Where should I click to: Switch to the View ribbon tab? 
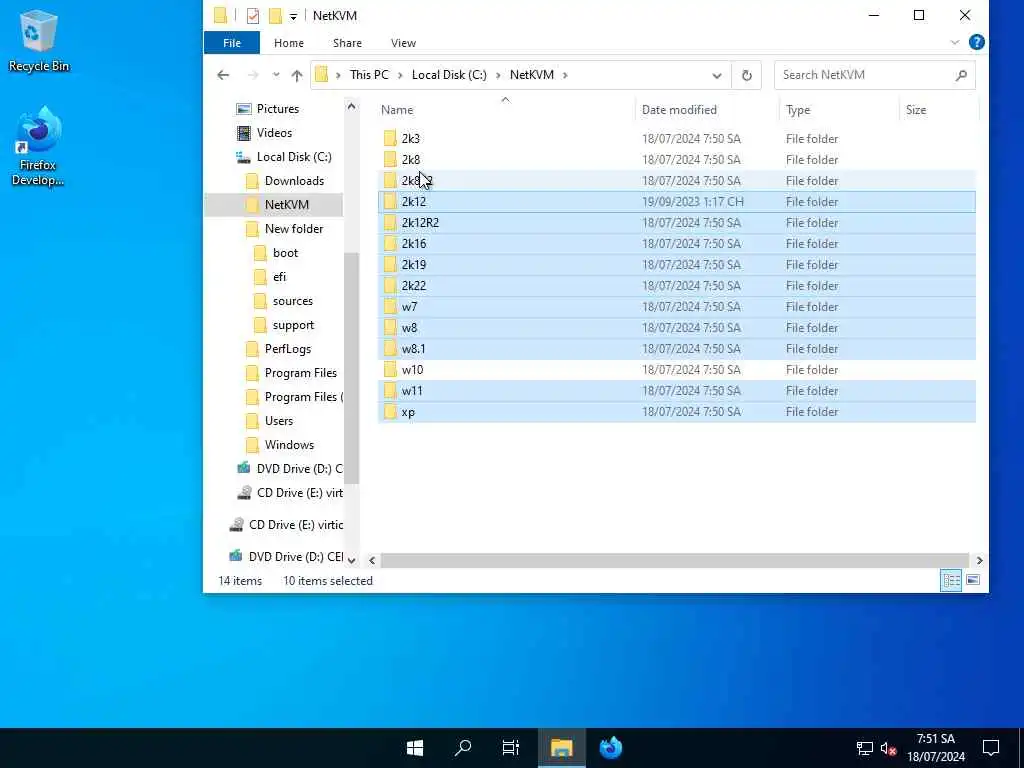click(403, 43)
